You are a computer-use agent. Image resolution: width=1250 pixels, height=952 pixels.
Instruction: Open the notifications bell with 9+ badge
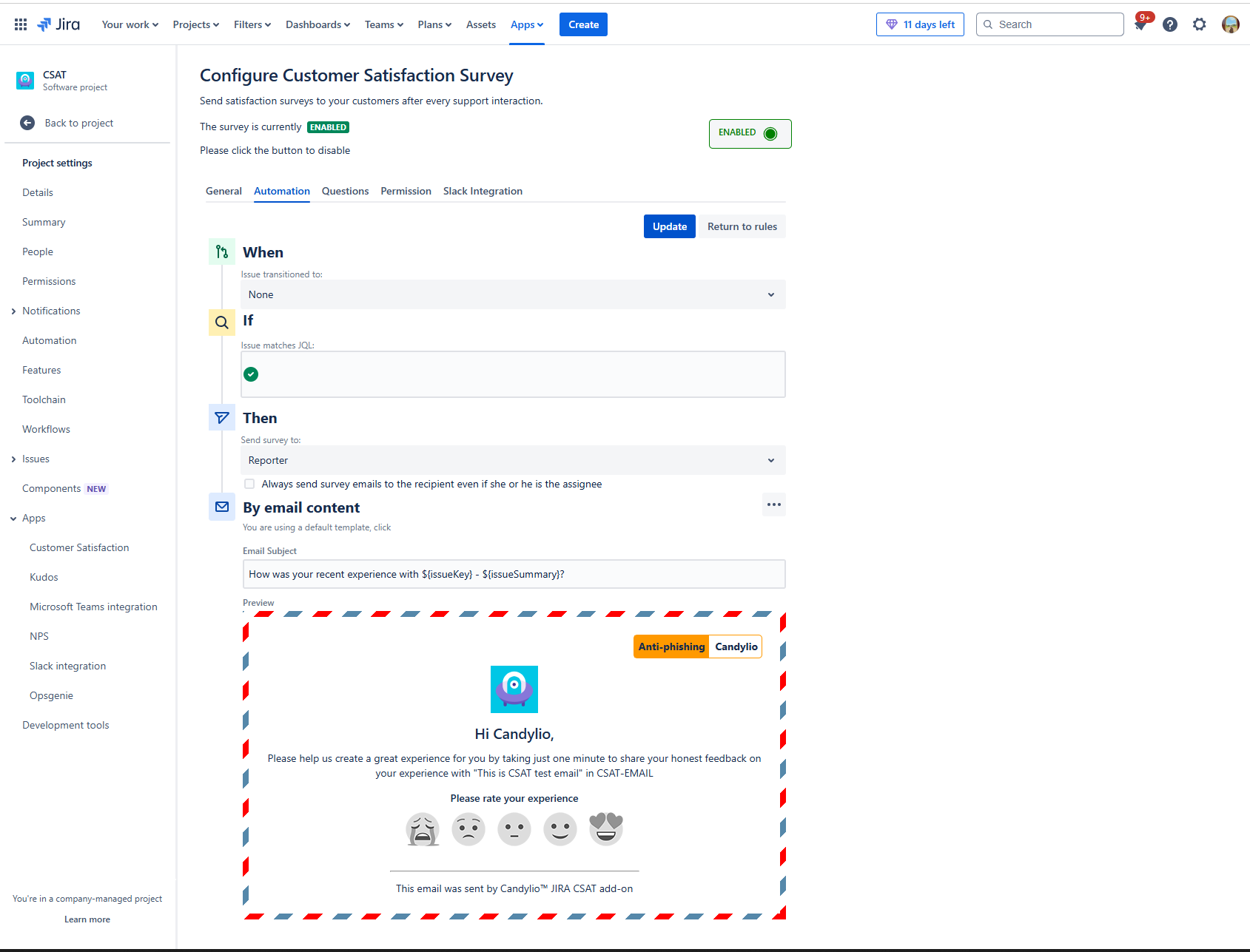pyautogui.click(x=1140, y=24)
